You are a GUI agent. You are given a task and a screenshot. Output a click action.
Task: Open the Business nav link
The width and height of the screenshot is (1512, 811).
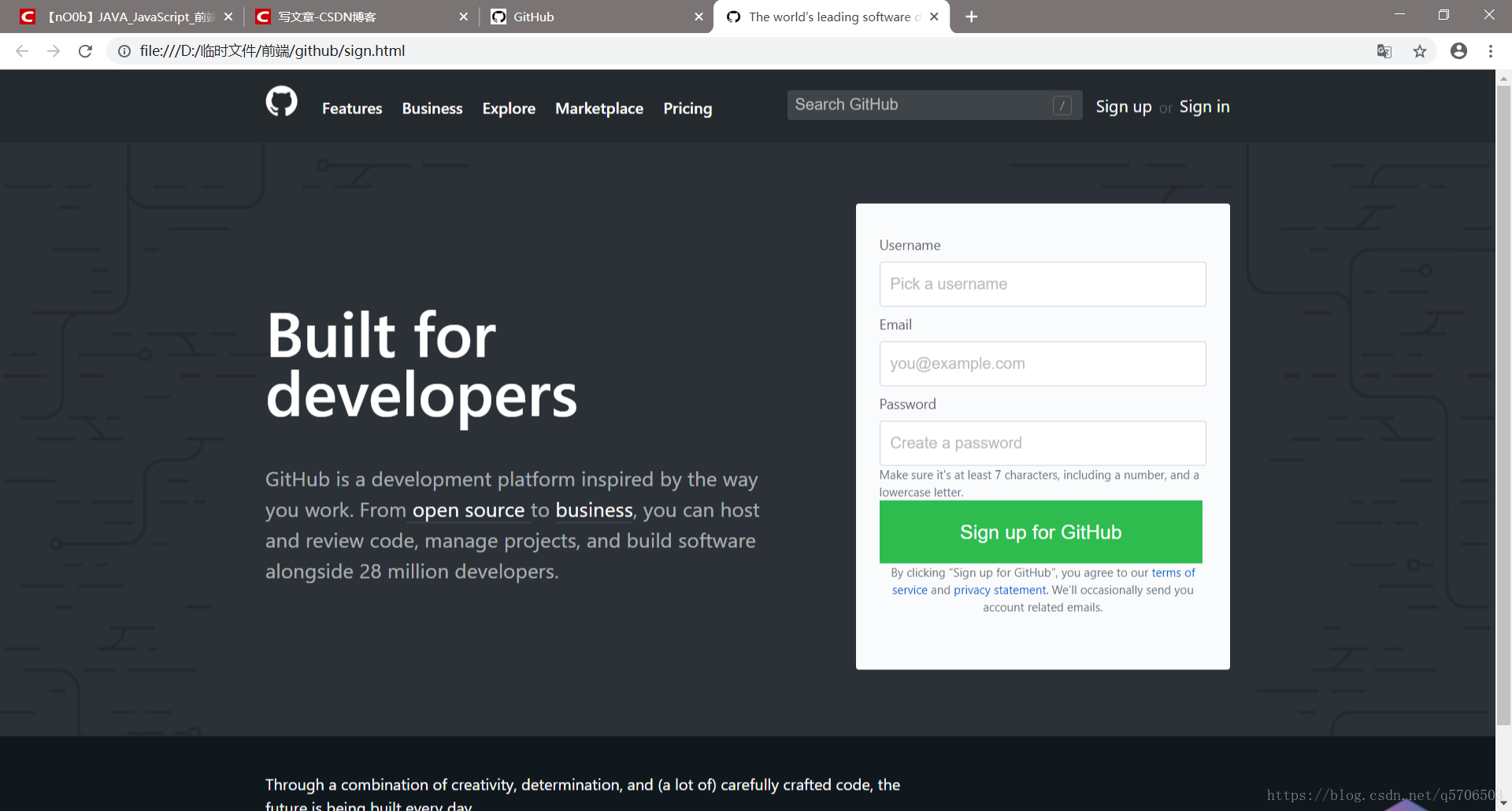click(432, 109)
